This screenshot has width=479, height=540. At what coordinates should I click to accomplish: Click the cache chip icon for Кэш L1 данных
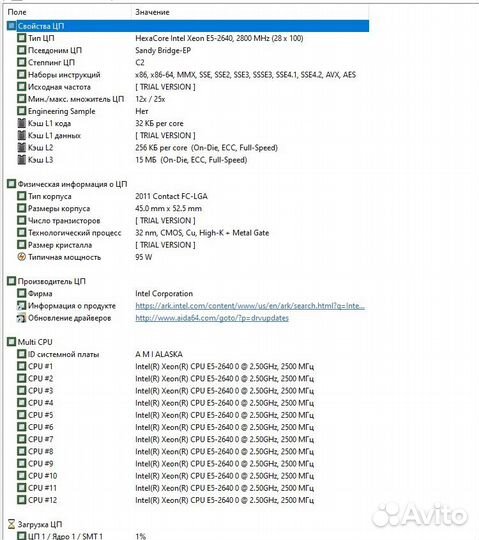22,135
